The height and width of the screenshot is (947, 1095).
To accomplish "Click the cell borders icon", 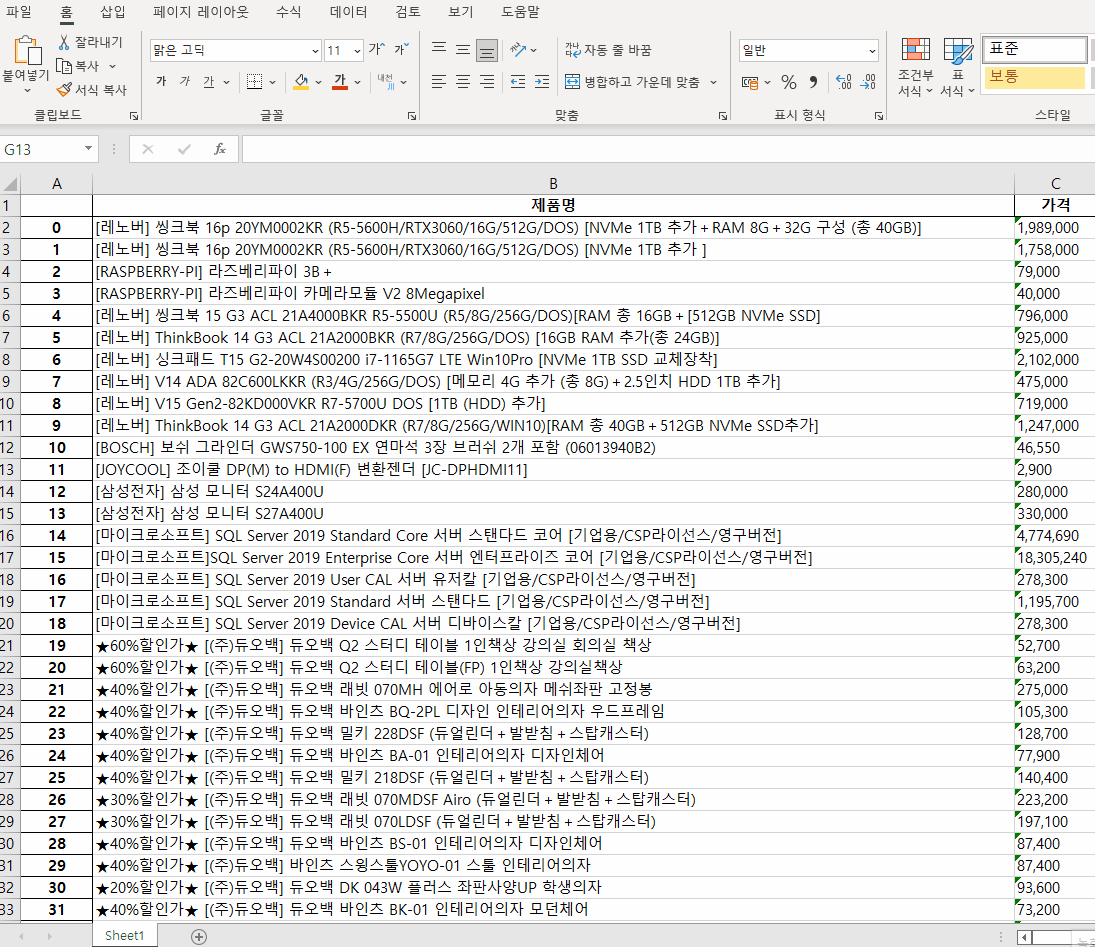I will tap(255, 82).
